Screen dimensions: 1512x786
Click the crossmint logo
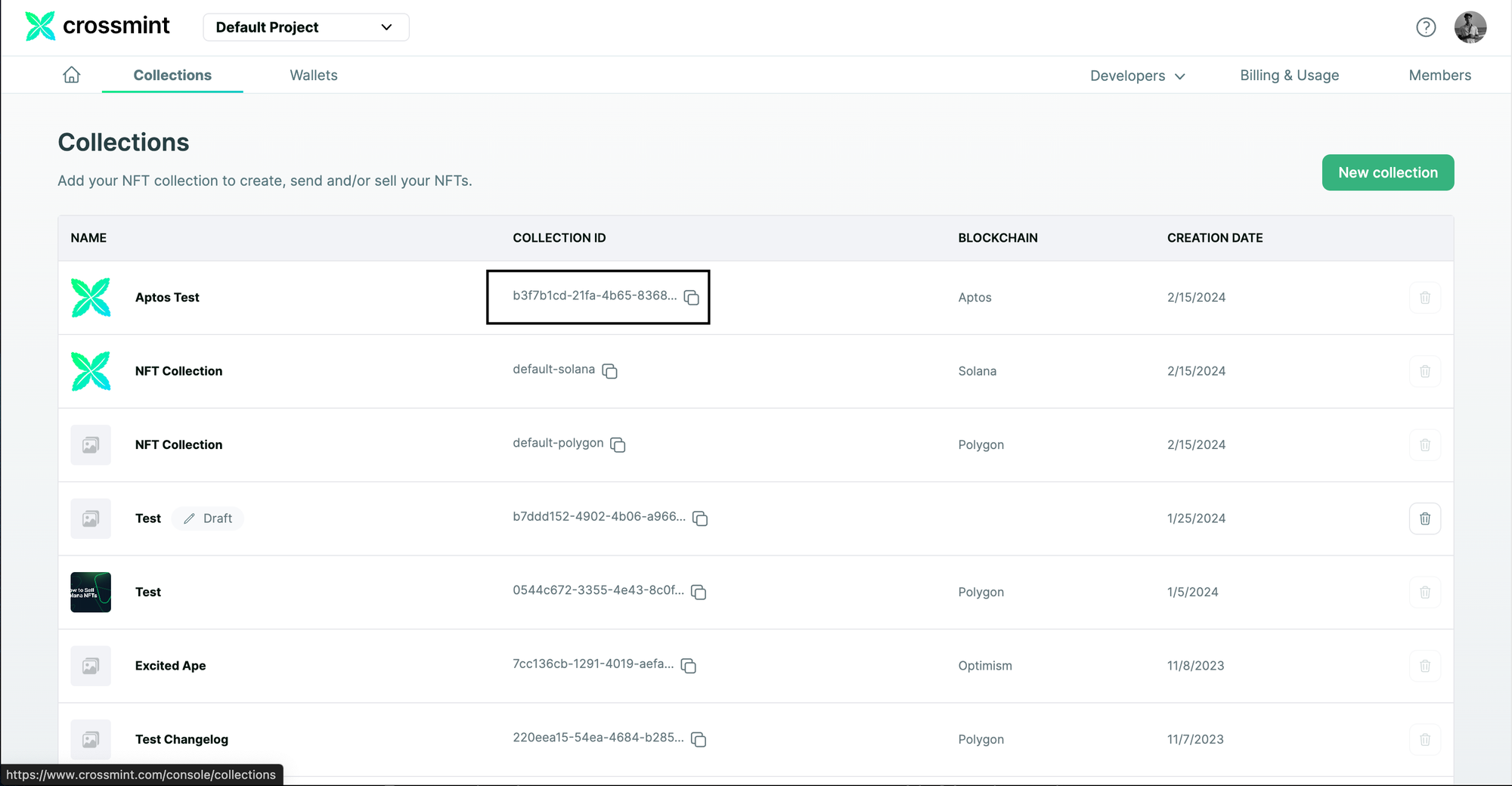pos(98,26)
